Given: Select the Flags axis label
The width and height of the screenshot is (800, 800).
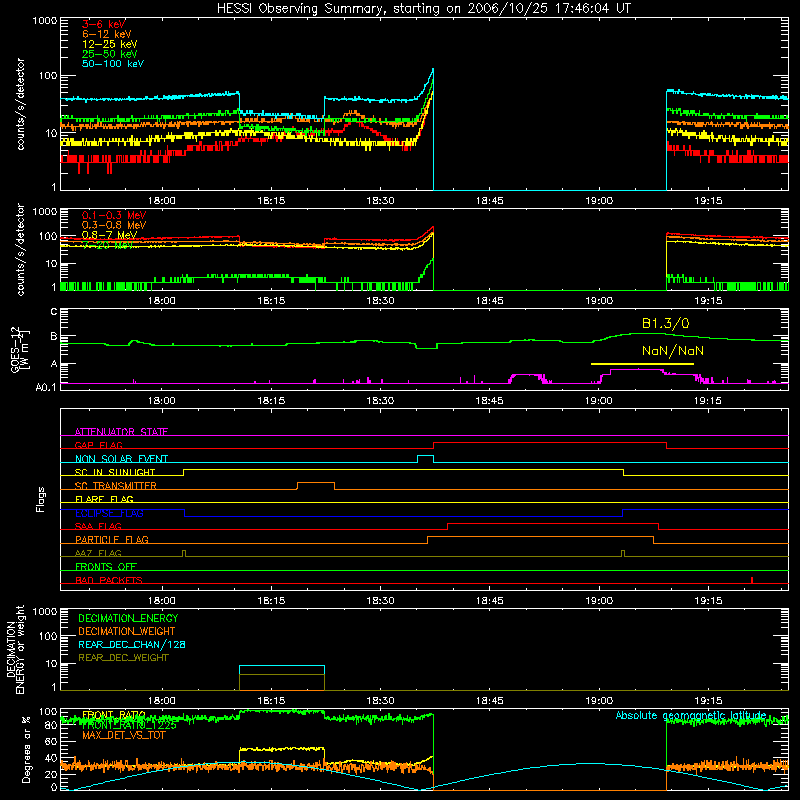Looking at the screenshot, I should pyautogui.click(x=41, y=499).
